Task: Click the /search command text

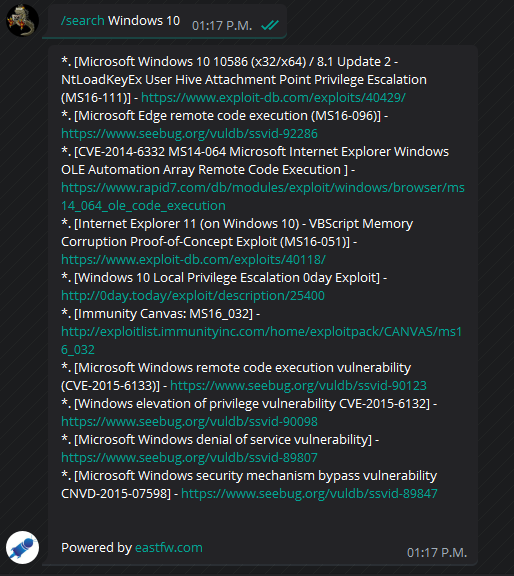Action: (83, 21)
